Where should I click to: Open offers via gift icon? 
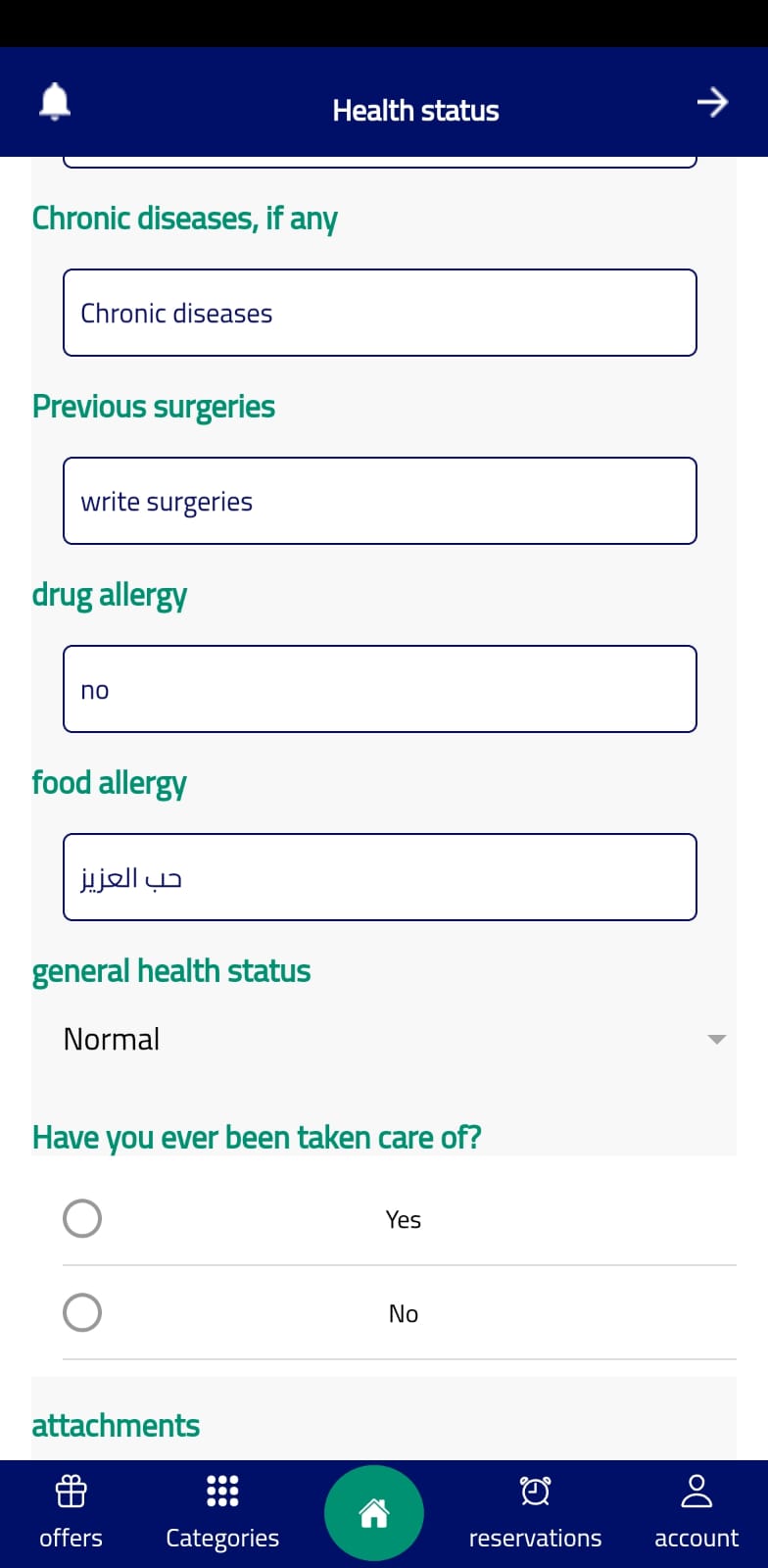pos(71,1492)
